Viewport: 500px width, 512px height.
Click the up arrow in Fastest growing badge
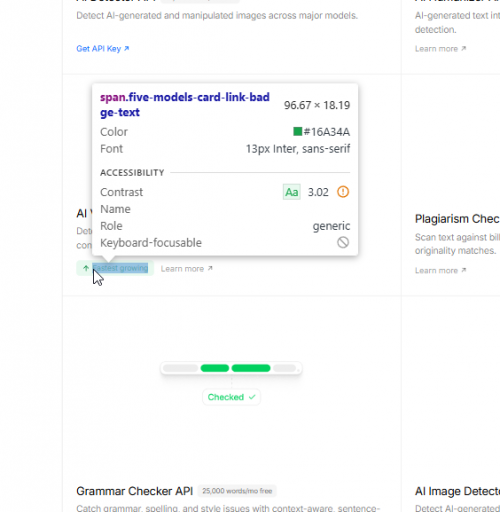click(x=86, y=268)
